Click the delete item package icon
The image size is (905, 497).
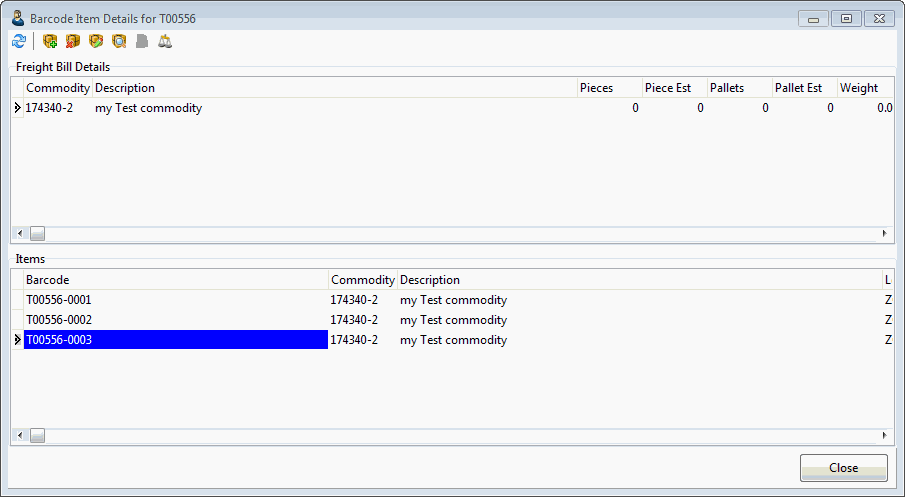(x=73, y=41)
